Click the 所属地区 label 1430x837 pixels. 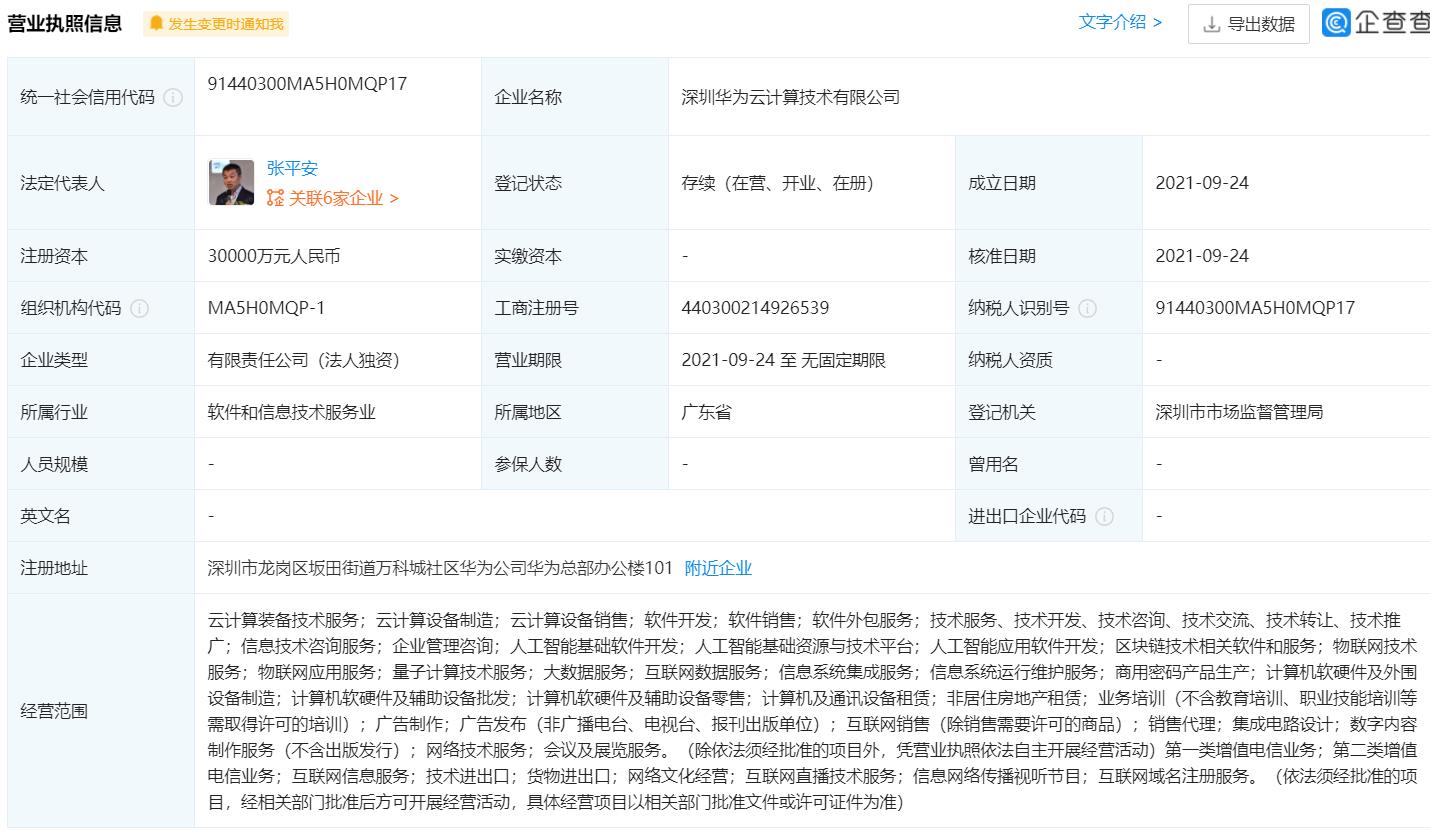(x=528, y=412)
